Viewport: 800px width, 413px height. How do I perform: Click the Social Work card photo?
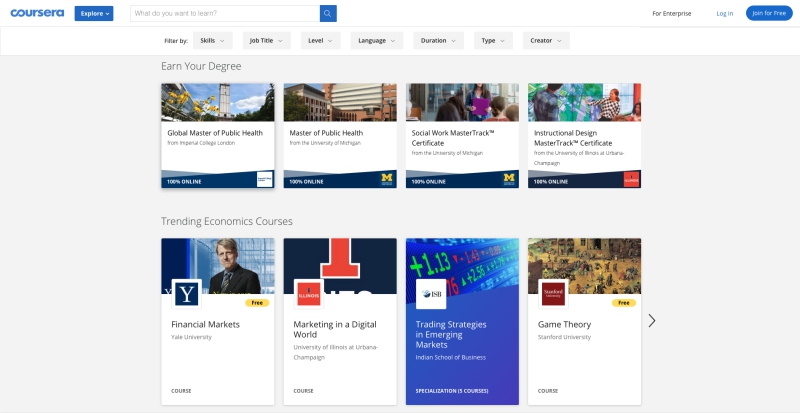tap(462, 102)
